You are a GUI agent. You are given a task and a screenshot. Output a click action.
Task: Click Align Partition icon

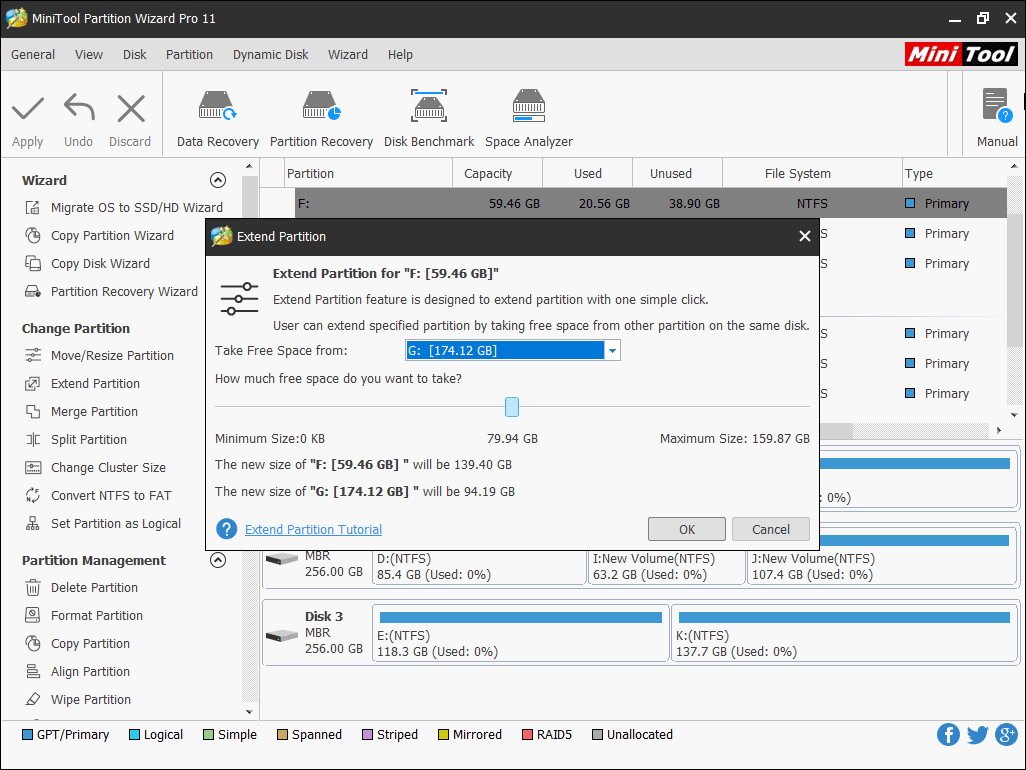point(33,672)
